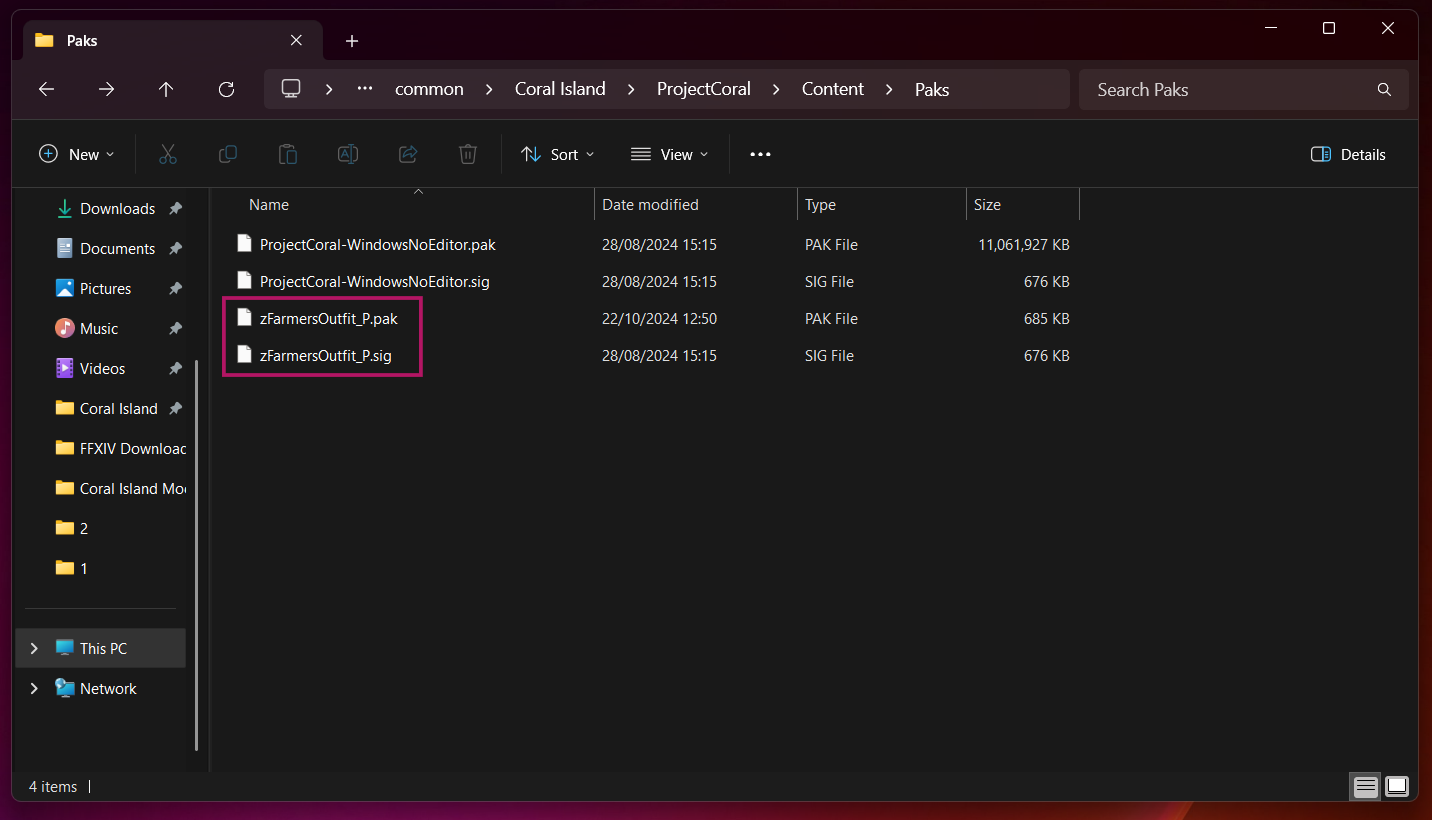Click the PC monitor icon in address bar
The height and width of the screenshot is (820, 1432).
[x=291, y=89]
